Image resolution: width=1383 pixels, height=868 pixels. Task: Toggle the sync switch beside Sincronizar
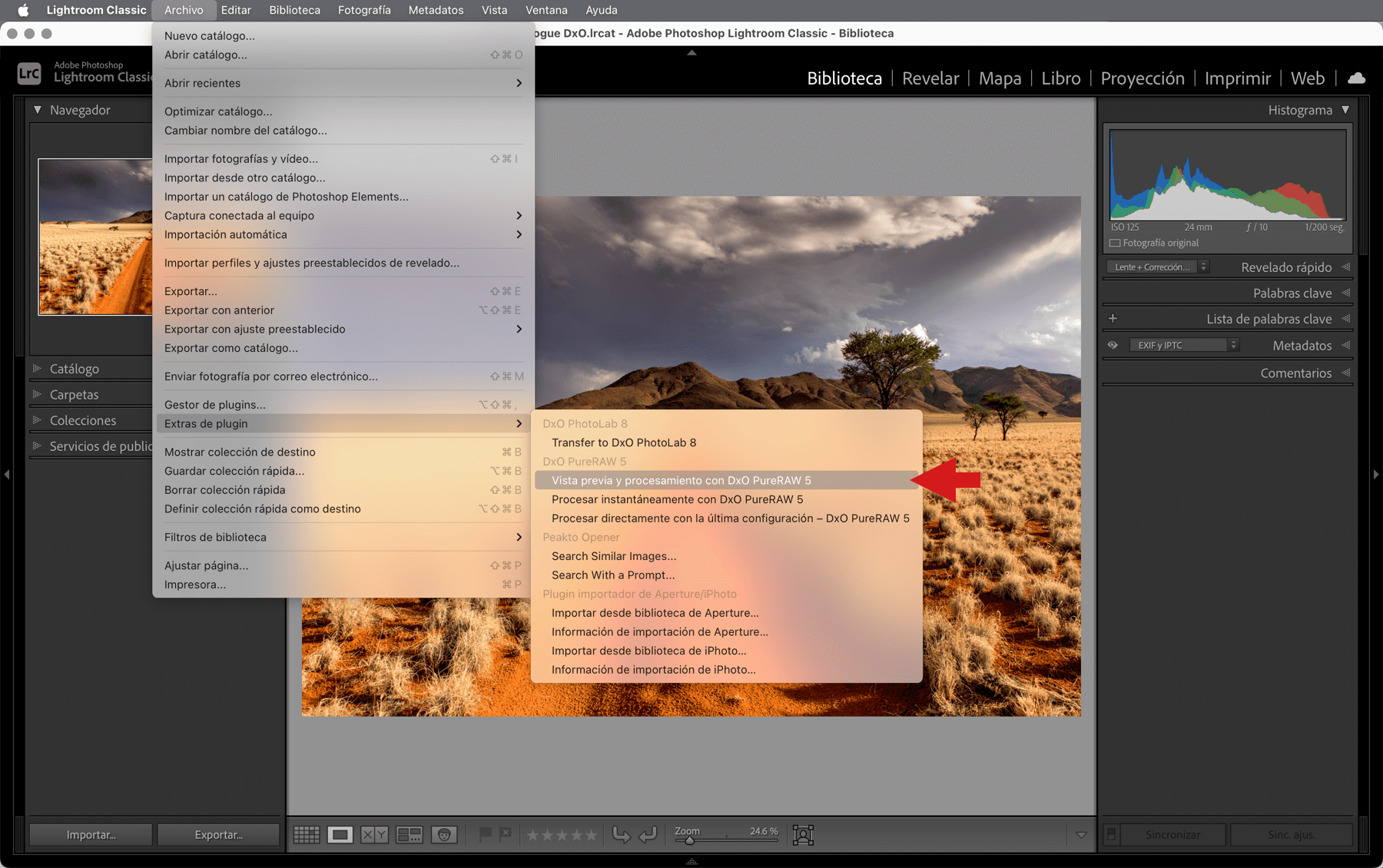[1111, 834]
